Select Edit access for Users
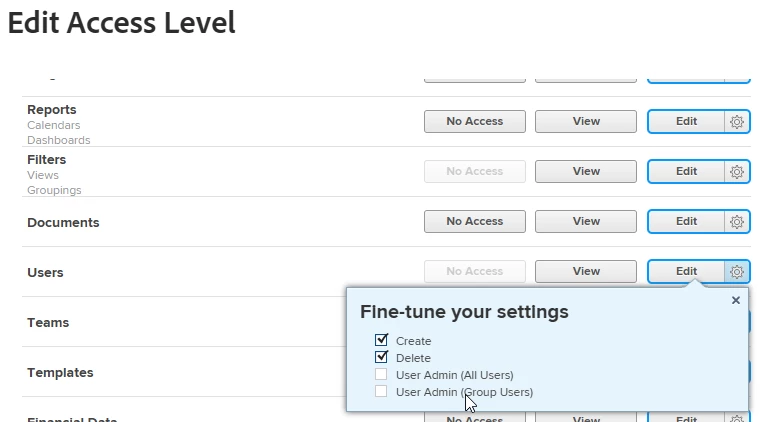Screen dimensions: 773x422 click(686, 272)
